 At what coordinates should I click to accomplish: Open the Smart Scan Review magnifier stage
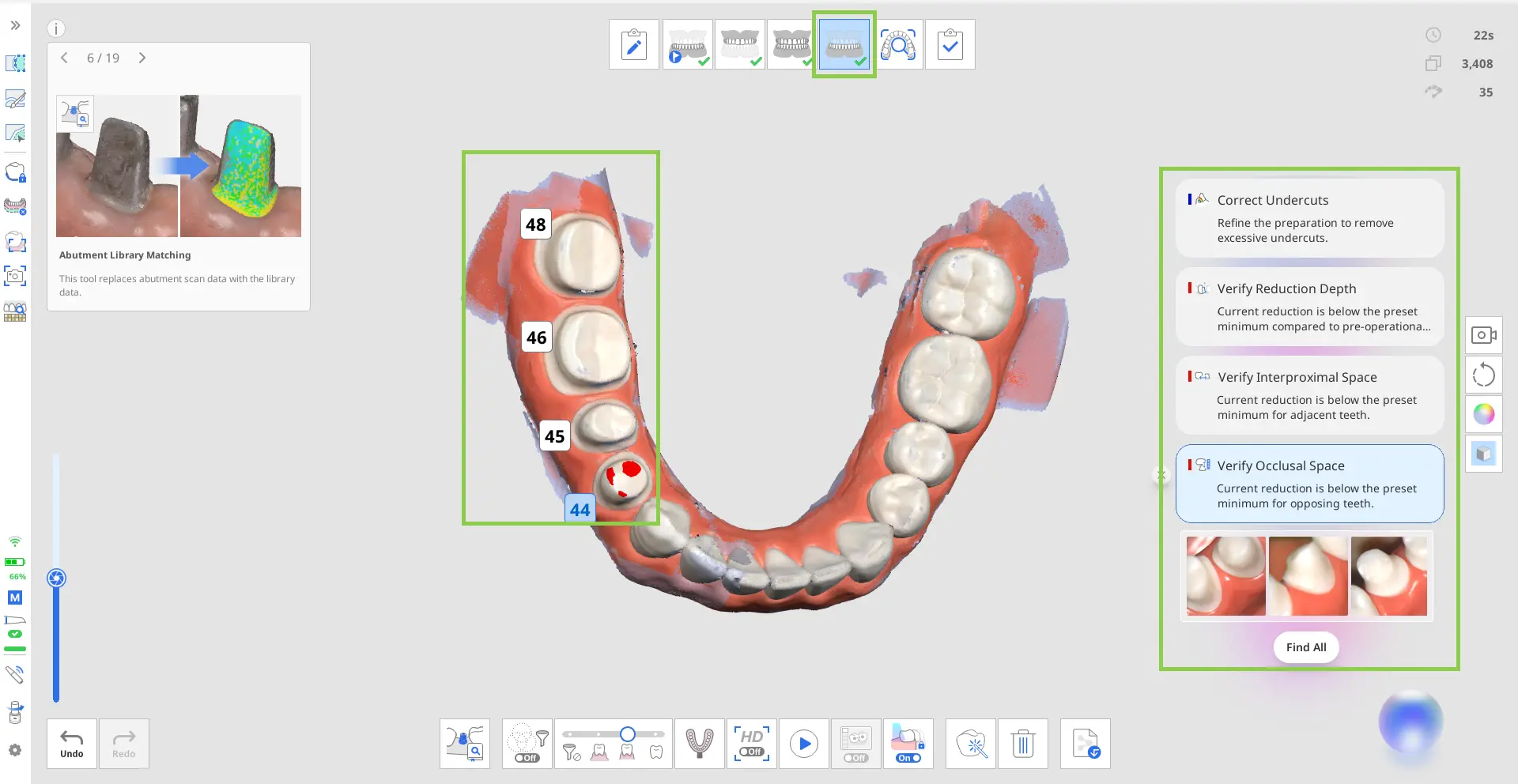[x=898, y=44]
